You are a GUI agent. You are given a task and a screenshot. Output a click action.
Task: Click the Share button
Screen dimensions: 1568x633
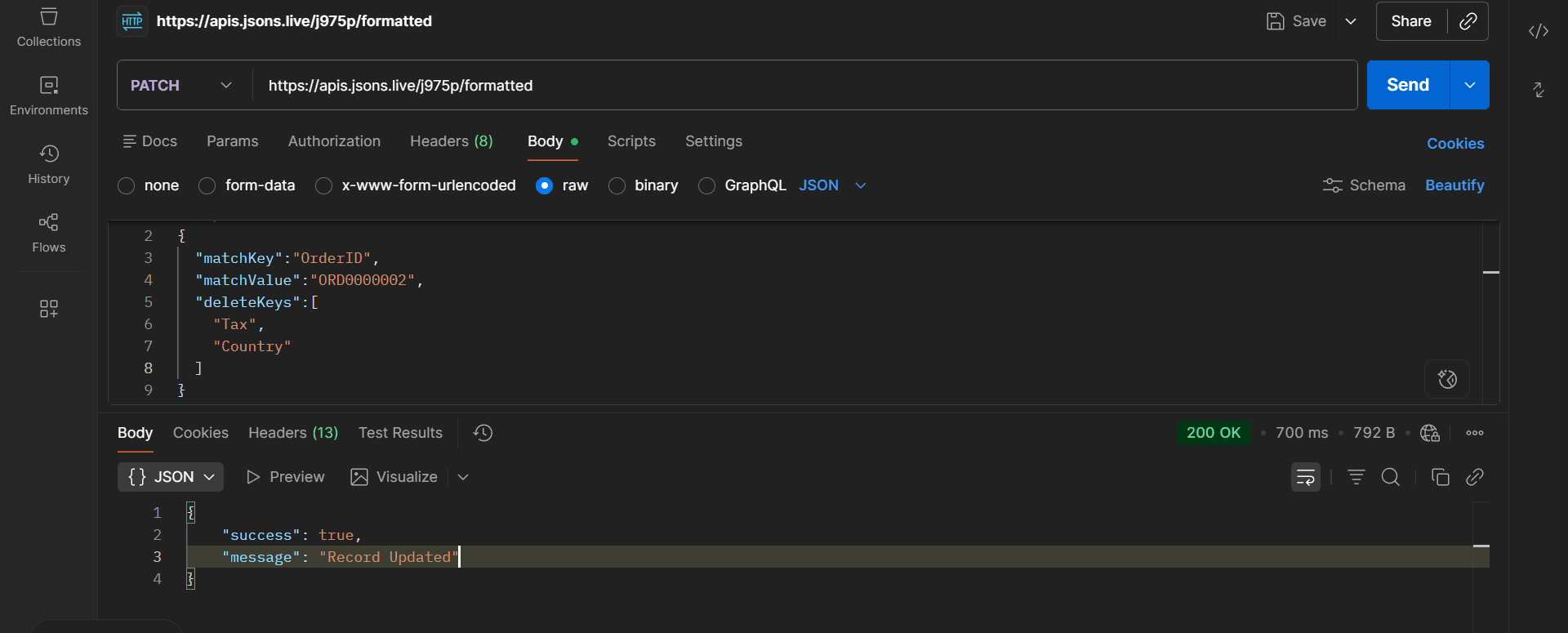[1411, 21]
